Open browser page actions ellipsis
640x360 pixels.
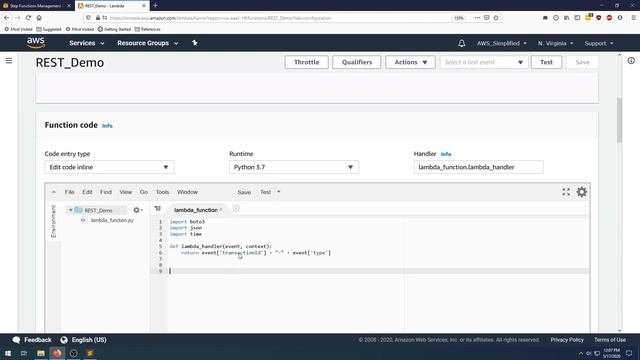(x=477, y=18)
